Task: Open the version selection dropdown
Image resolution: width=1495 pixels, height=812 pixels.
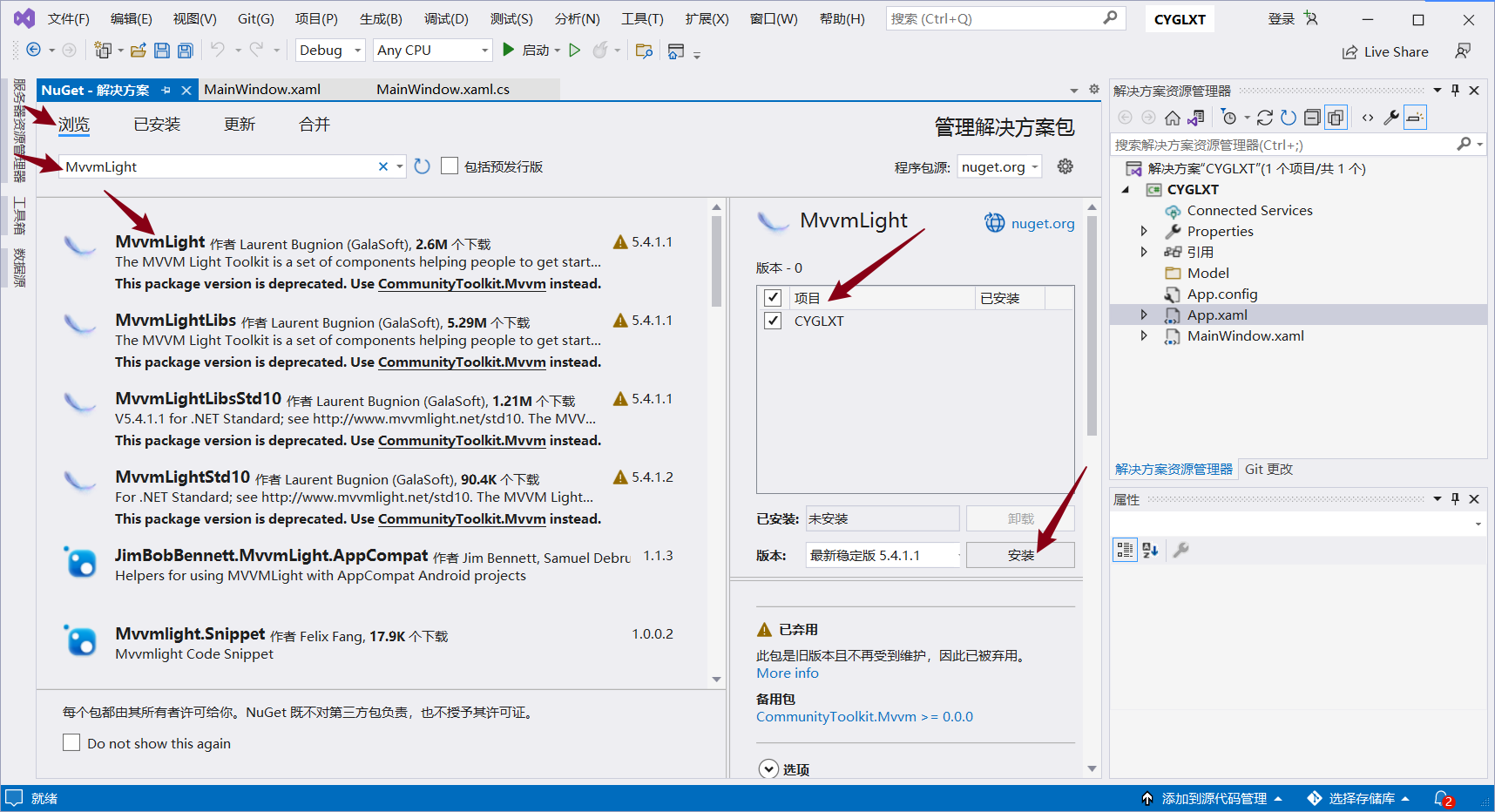Action: [883, 555]
